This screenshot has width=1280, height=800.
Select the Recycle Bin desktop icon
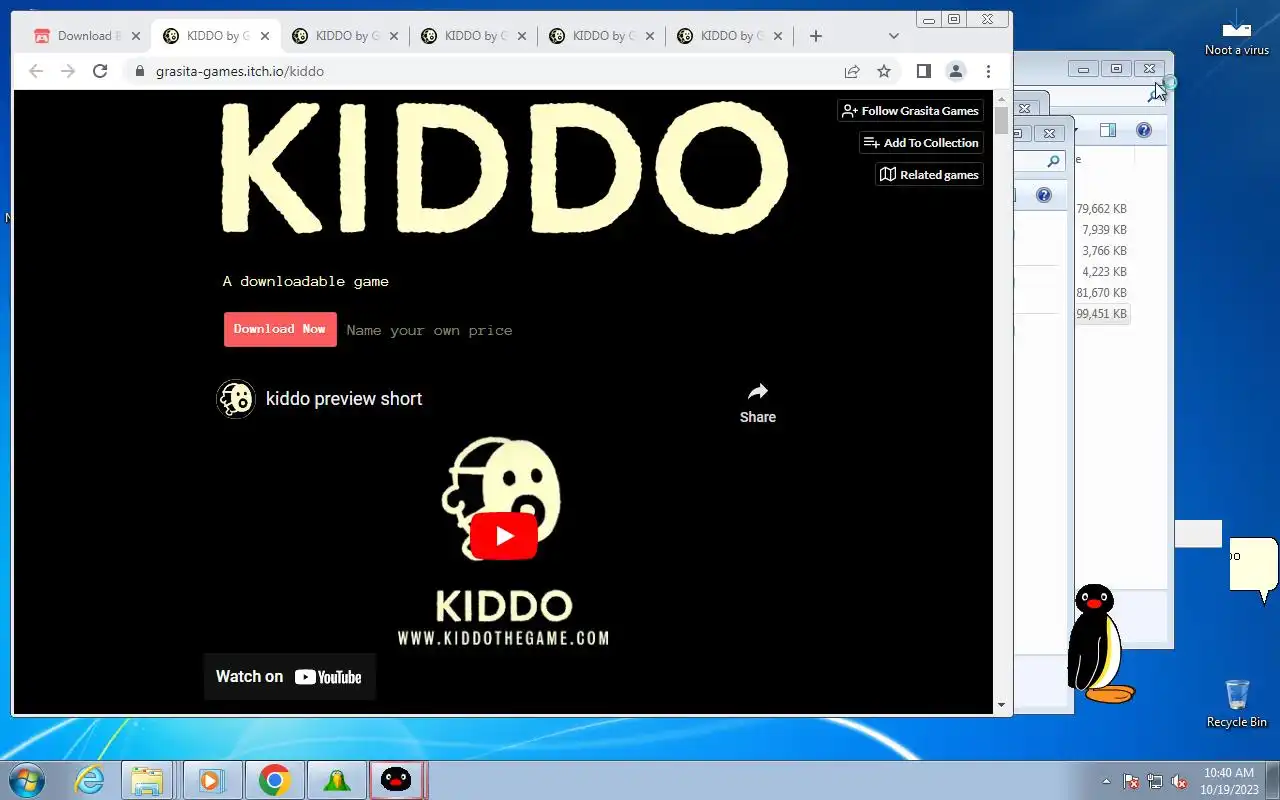[x=1237, y=703]
